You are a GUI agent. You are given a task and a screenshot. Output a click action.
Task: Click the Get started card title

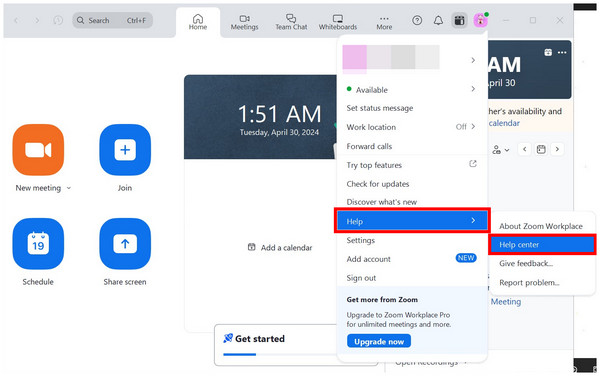pos(259,339)
